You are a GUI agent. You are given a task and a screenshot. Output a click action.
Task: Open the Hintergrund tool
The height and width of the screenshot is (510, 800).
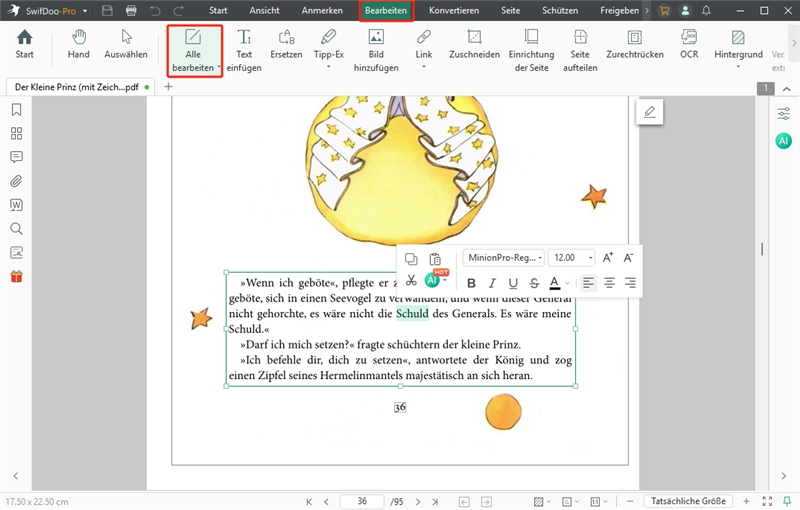pos(738,44)
